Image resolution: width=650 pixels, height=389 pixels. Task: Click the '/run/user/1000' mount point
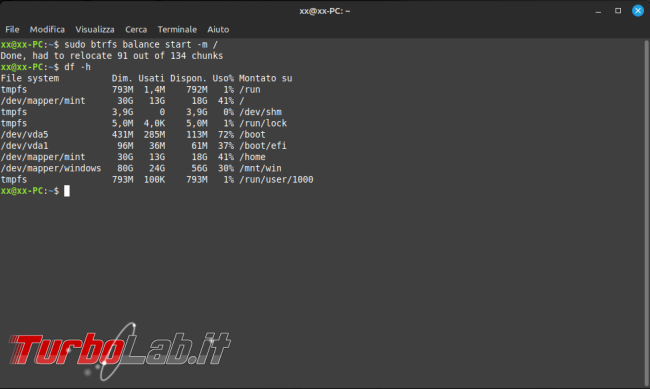[x=276, y=180]
